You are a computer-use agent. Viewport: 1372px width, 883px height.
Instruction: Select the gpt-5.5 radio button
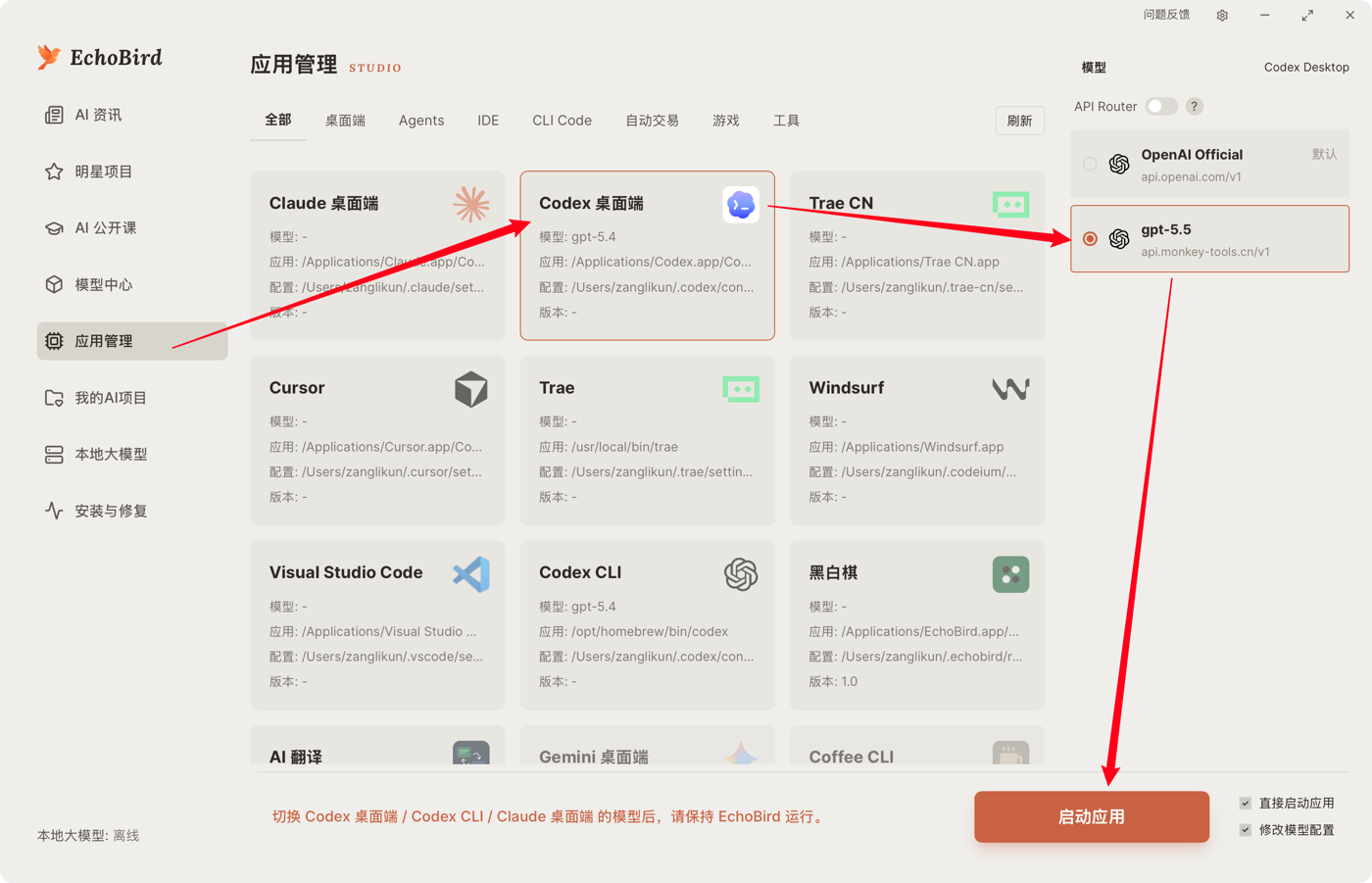point(1090,239)
